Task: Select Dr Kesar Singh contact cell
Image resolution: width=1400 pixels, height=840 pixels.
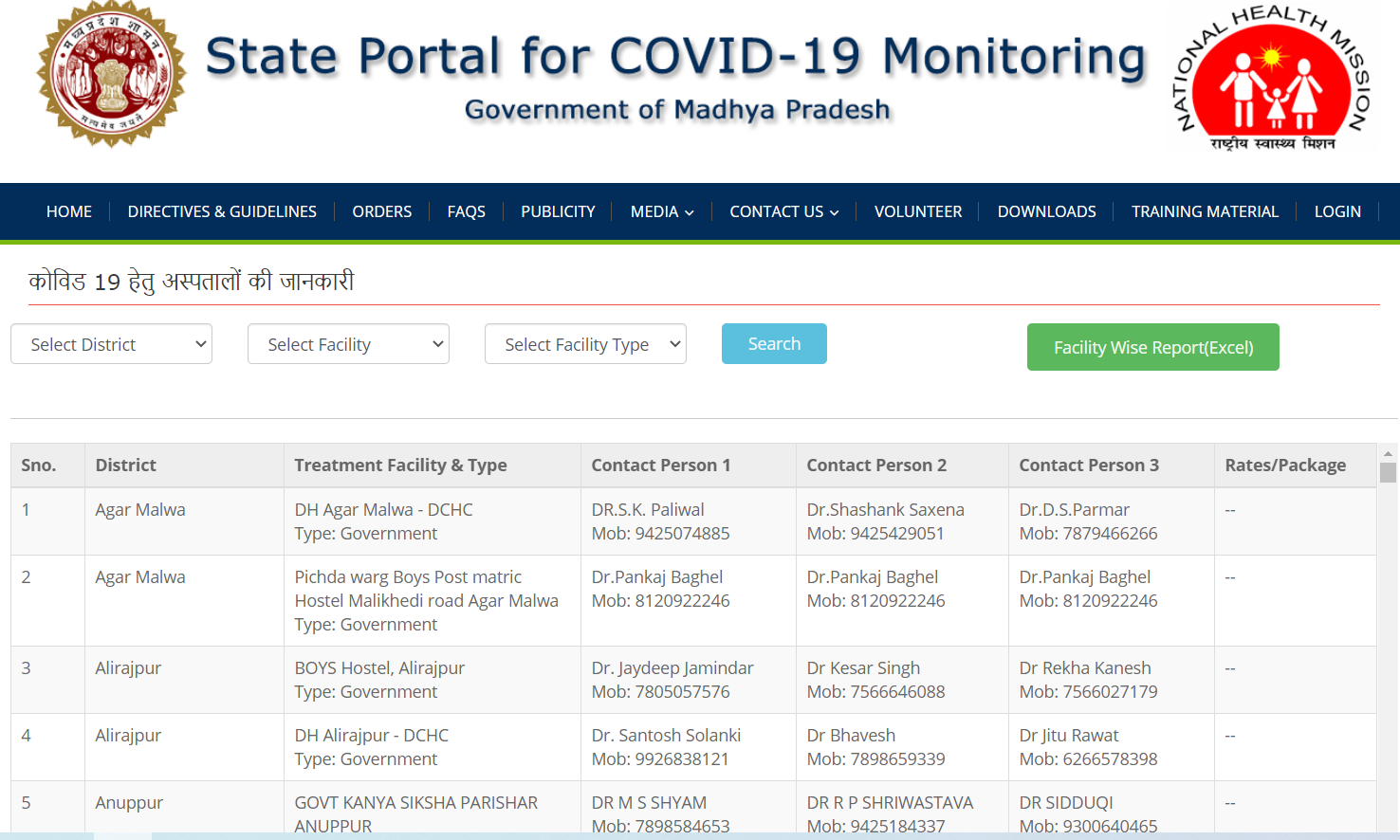Action: (x=902, y=680)
